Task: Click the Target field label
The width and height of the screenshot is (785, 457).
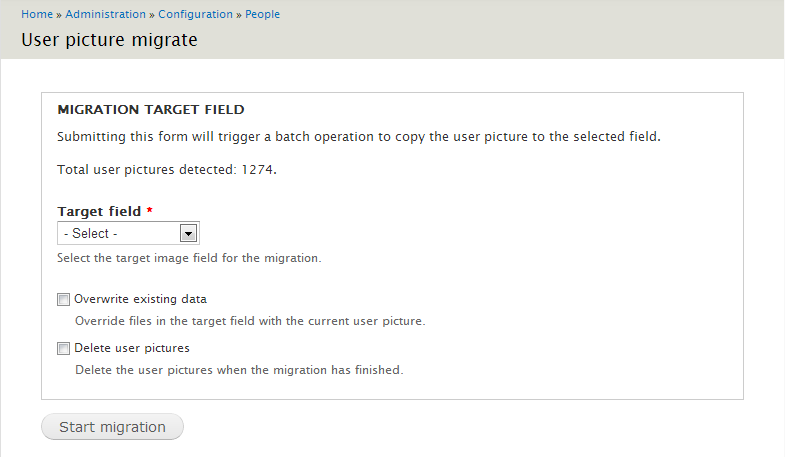Action: click(x=99, y=211)
